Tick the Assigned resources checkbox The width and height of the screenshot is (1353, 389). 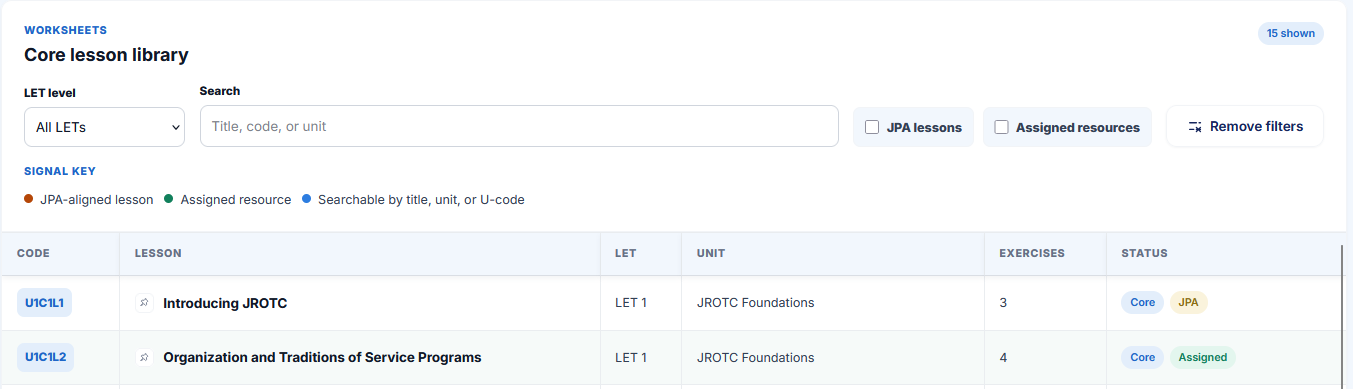[x=1001, y=127]
